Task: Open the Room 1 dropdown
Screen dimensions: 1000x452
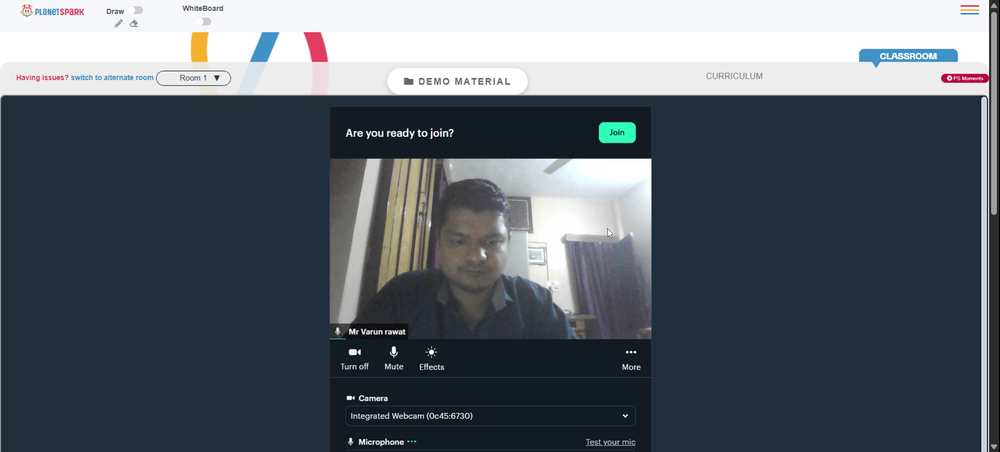Action: [x=193, y=78]
